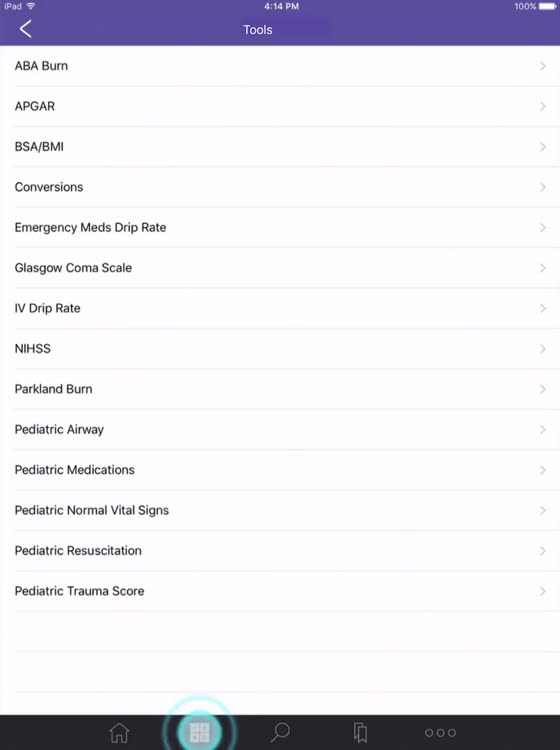Choose the IV Drip Rate tool
This screenshot has height=750, width=560.
(280, 309)
